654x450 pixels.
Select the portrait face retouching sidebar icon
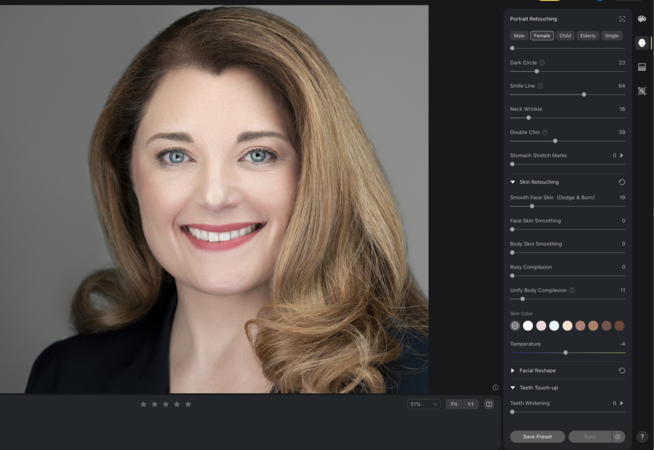(642, 43)
